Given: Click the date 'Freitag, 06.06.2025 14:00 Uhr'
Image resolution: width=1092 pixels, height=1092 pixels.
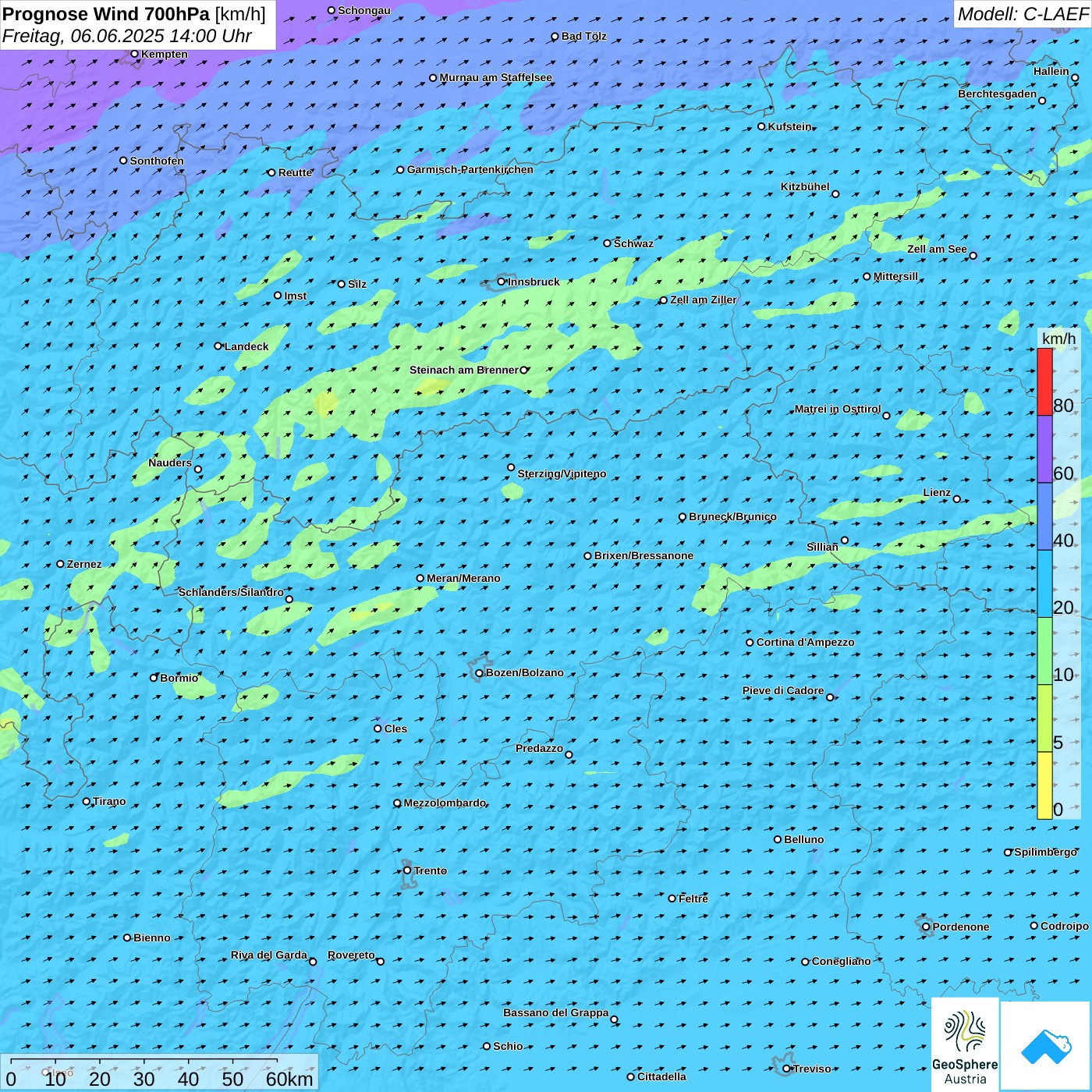Looking at the screenshot, I should pos(126,36).
